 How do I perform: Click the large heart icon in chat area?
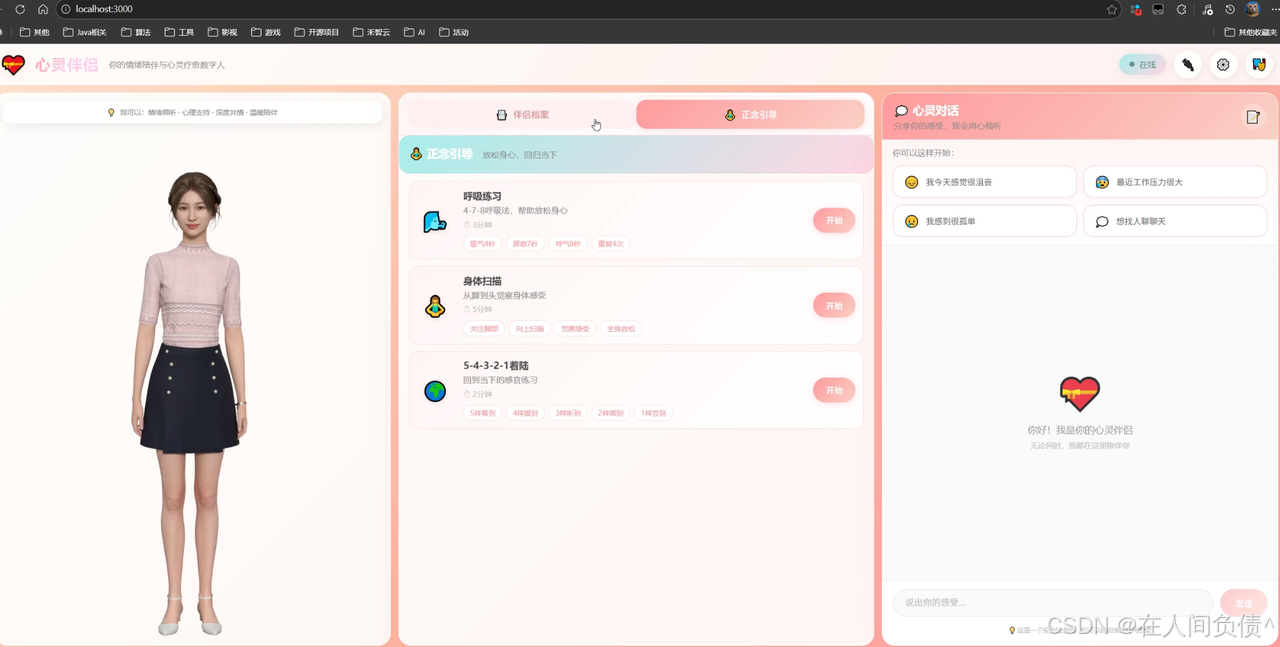point(1080,394)
